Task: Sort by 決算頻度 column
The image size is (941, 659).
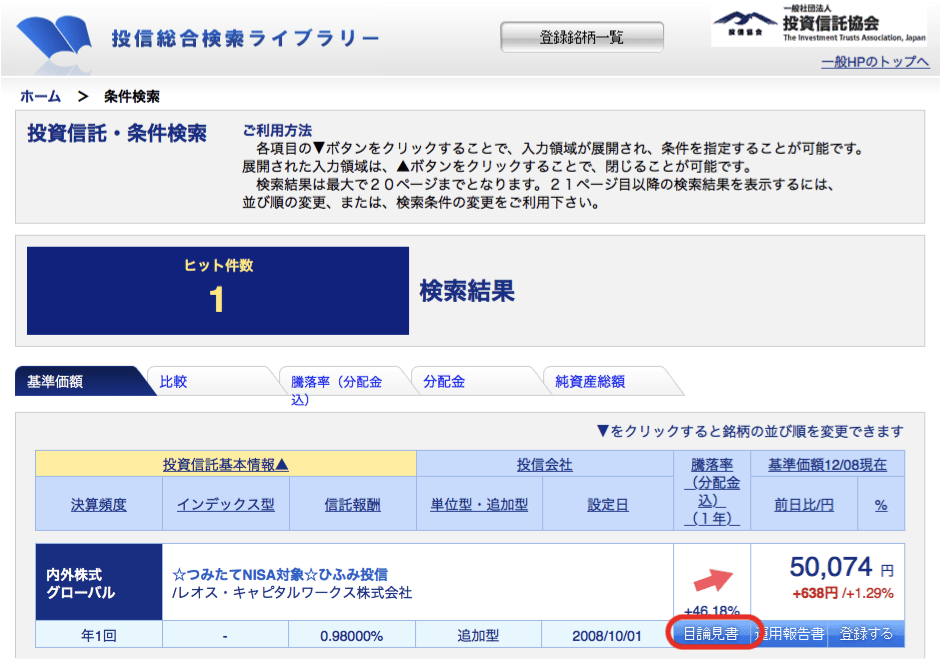Action: pyautogui.click(x=99, y=505)
